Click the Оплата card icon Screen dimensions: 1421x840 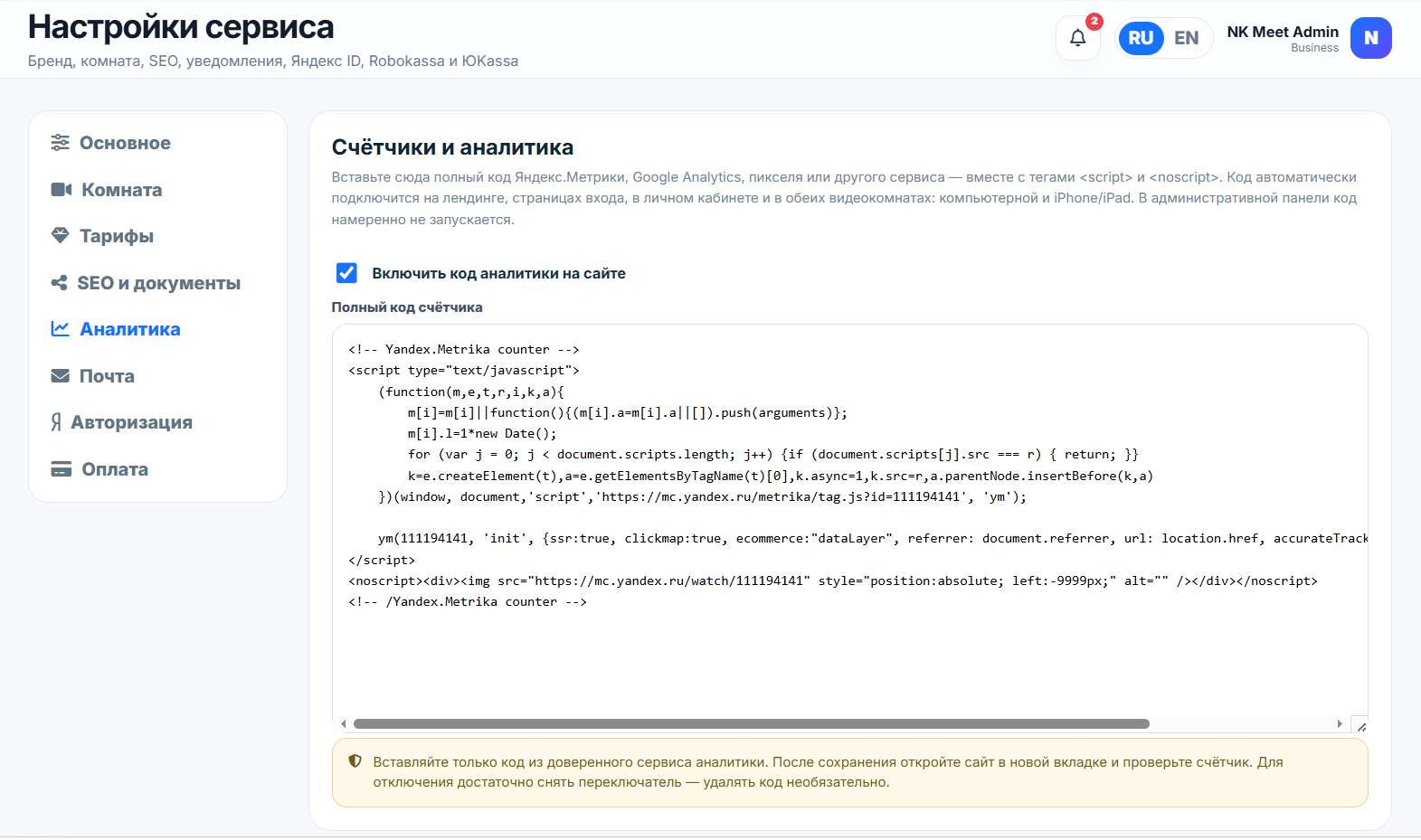[x=61, y=469]
